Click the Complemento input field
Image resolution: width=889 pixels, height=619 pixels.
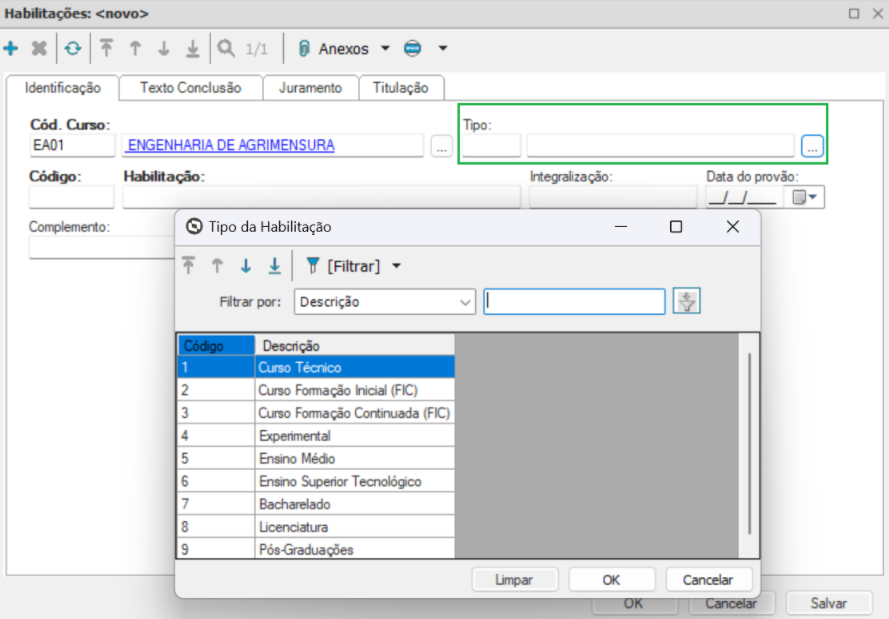coord(102,248)
